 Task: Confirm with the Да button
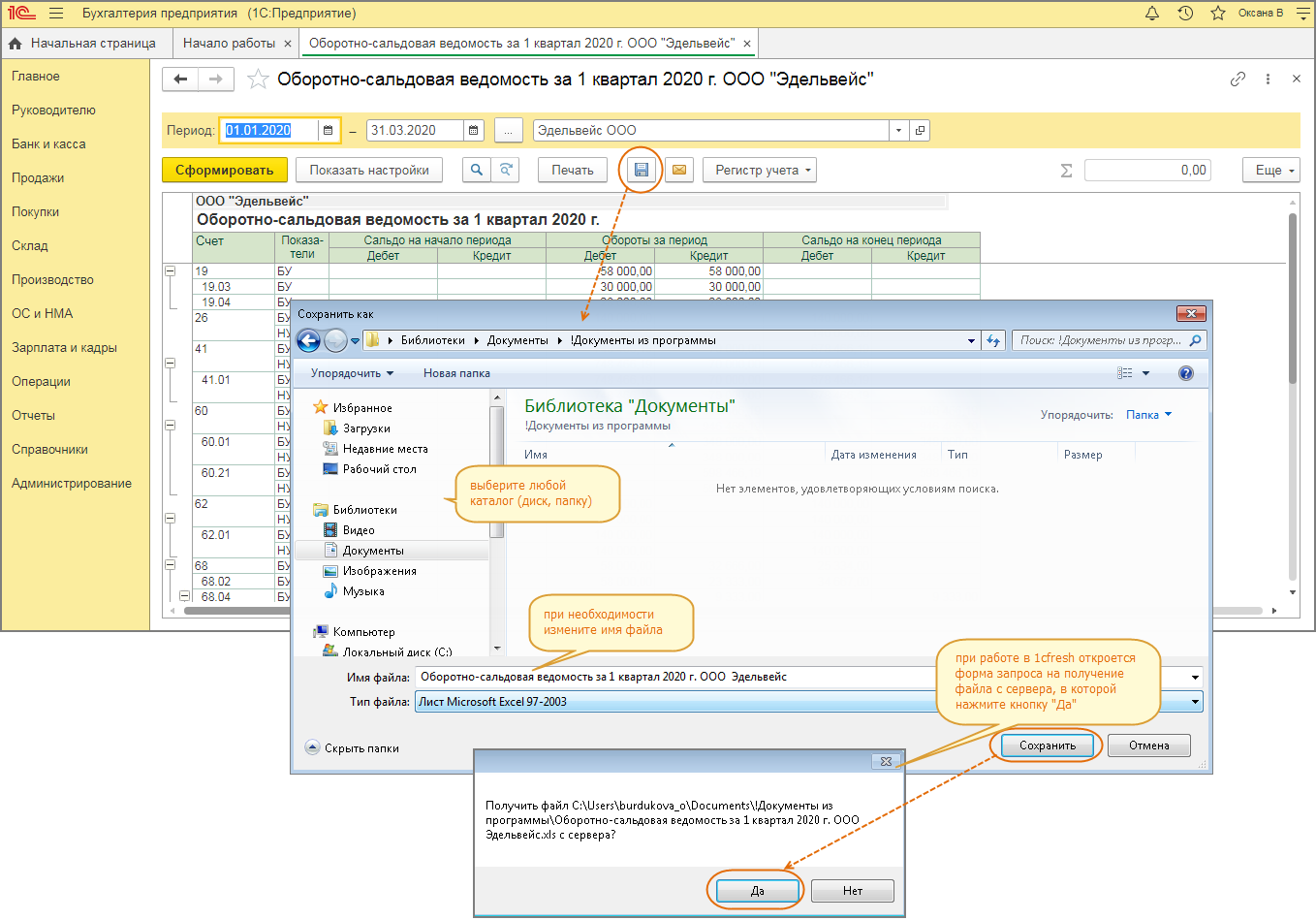click(x=757, y=891)
